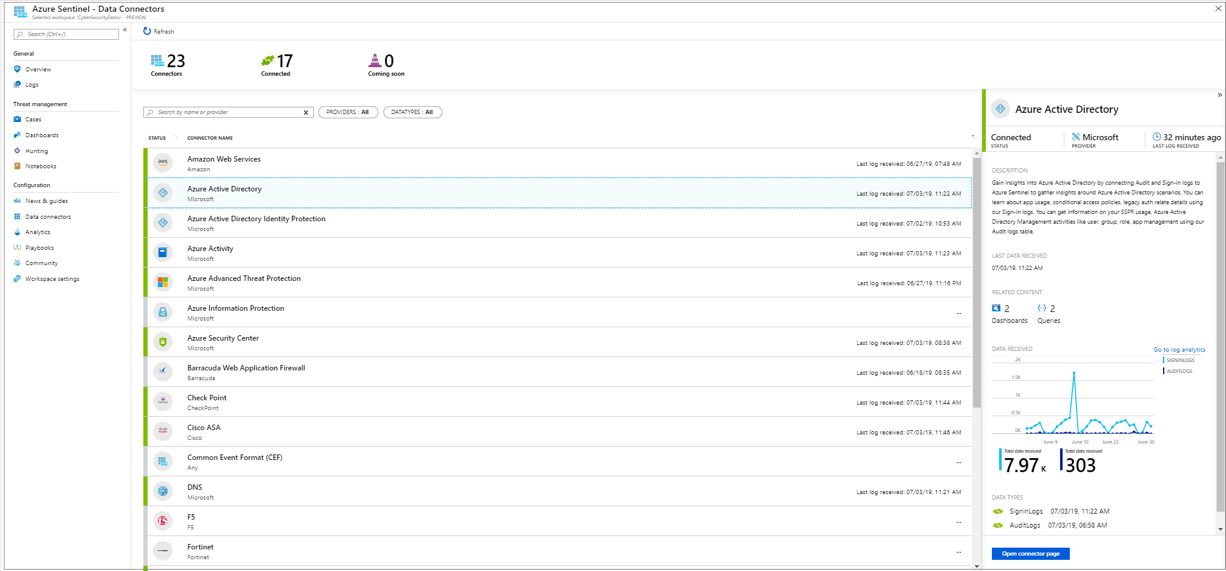Image resolution: width=1226 pixels, height=571 pixels.
Task: Click the Dashboards related content icon
Action: [996, 308]
